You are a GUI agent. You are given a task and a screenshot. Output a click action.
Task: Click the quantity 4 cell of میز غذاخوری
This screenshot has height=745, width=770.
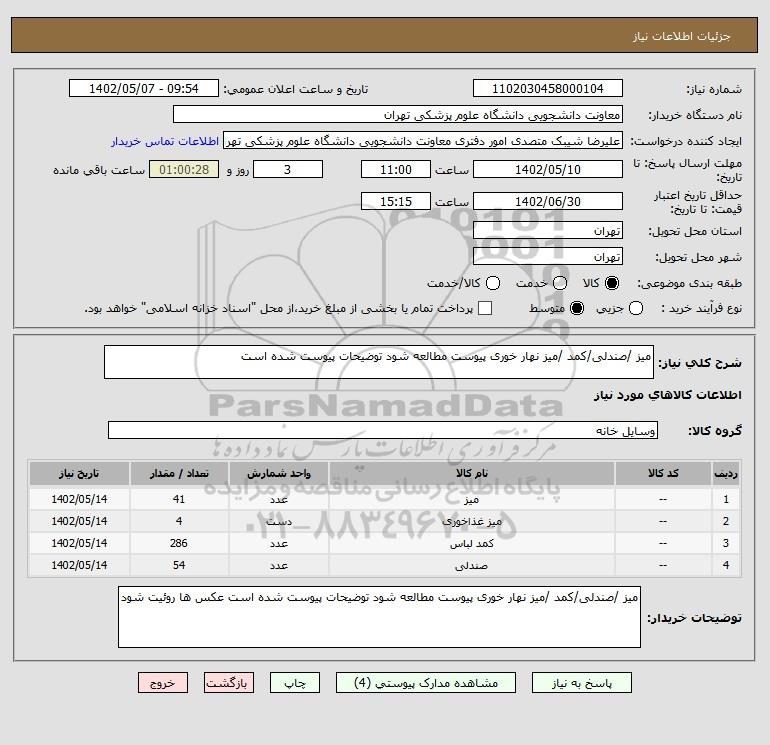pos(179,522)
